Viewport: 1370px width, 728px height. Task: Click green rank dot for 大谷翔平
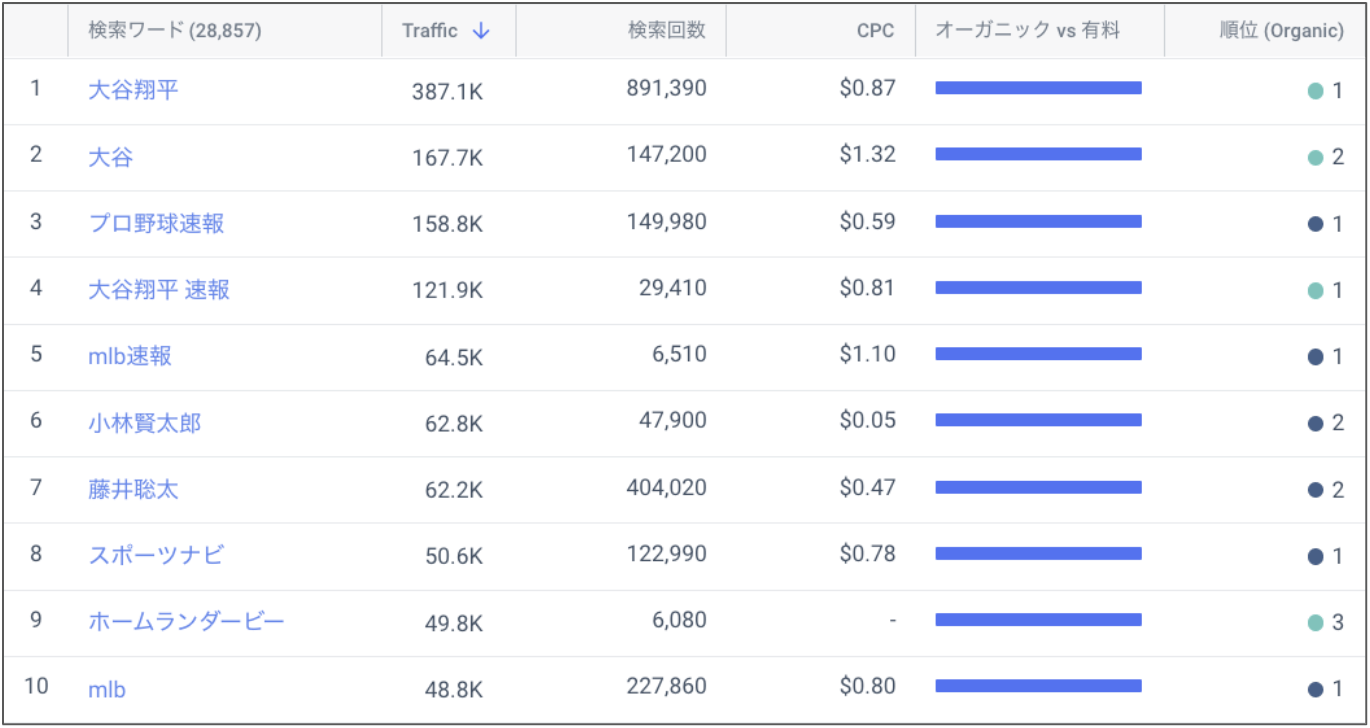coord(1316,91)
